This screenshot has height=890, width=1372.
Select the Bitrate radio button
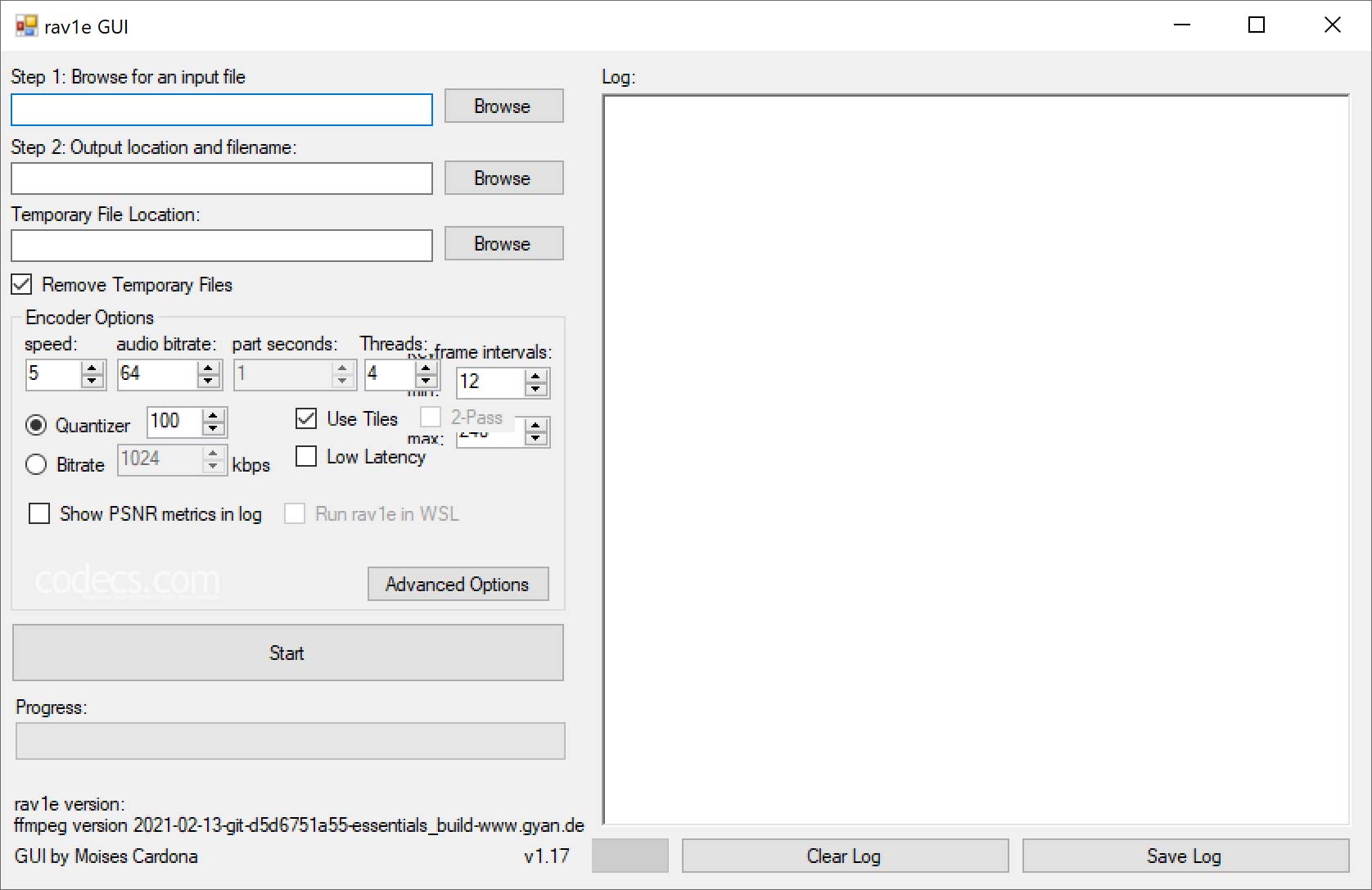pos(36,465)
